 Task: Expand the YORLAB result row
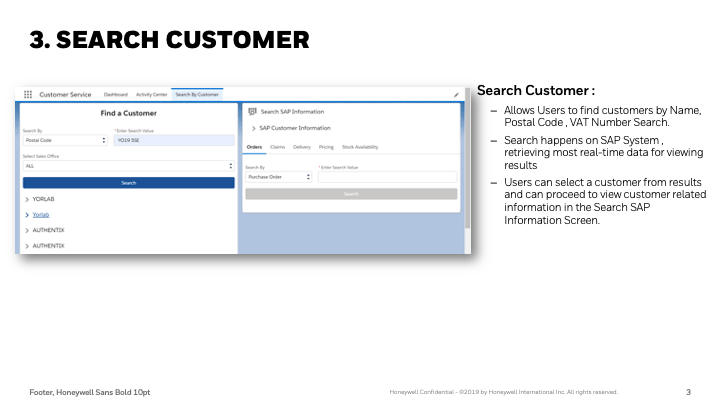pyautogui.click(x=26, y=199)
